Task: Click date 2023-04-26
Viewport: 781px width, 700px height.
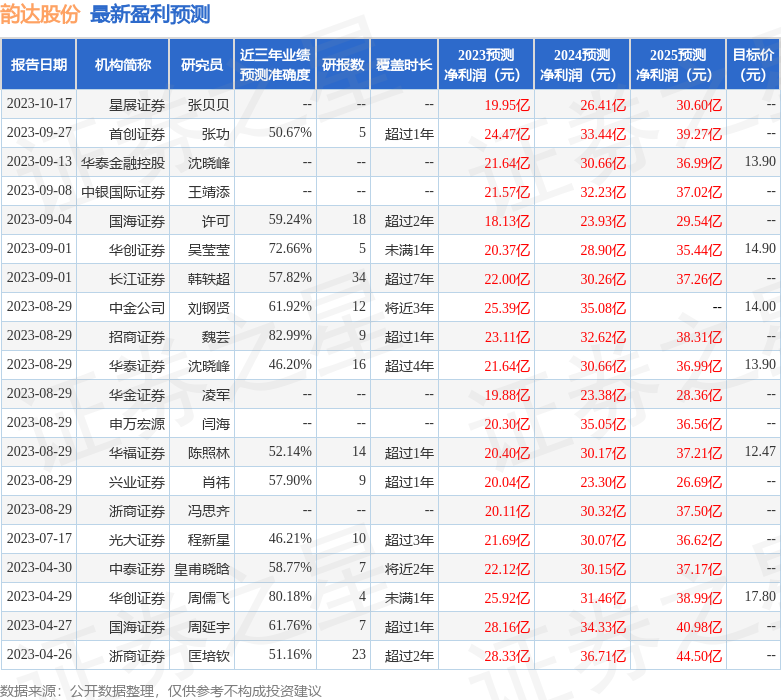Action: [39, 654]
